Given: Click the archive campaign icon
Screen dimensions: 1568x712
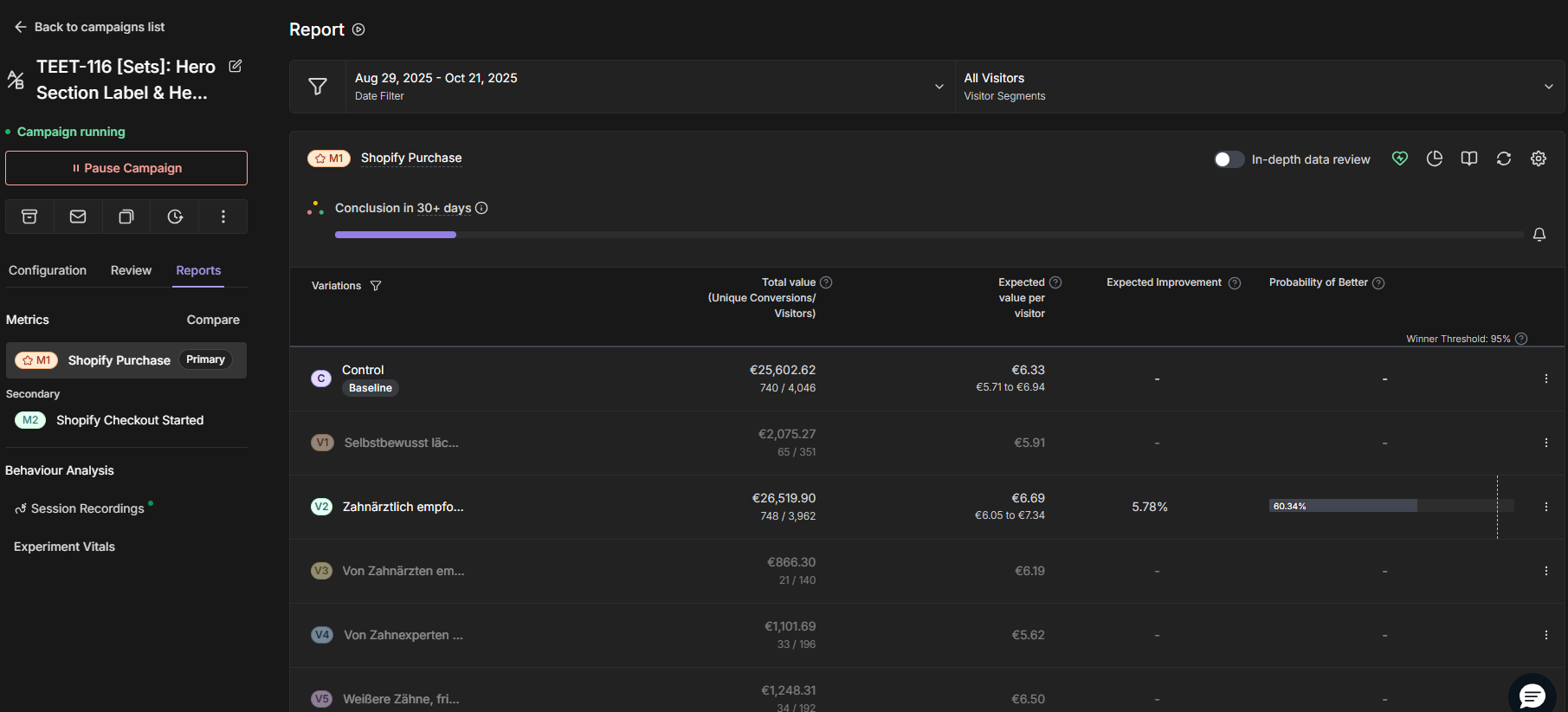Looking at the screenshot, I should click(x=29, y=217).
